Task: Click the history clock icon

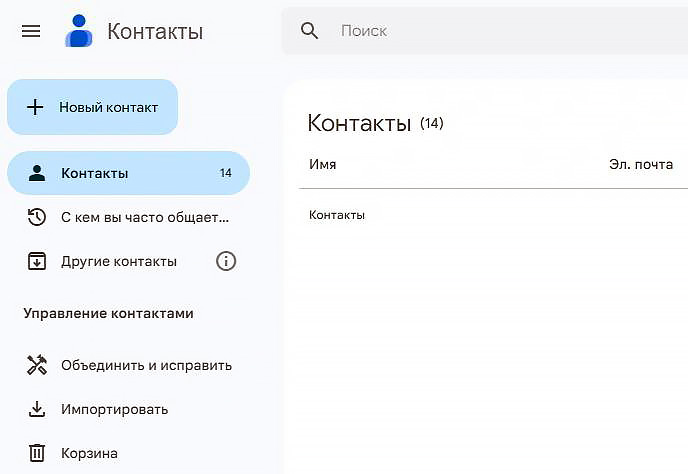Action: (37, 217)
